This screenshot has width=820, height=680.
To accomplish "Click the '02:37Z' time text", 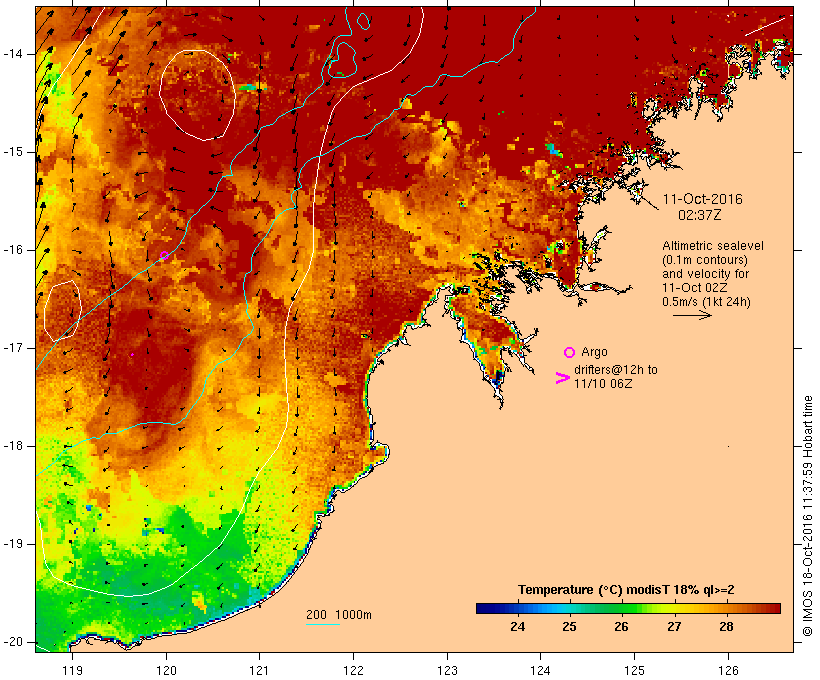I will [700, 215].
